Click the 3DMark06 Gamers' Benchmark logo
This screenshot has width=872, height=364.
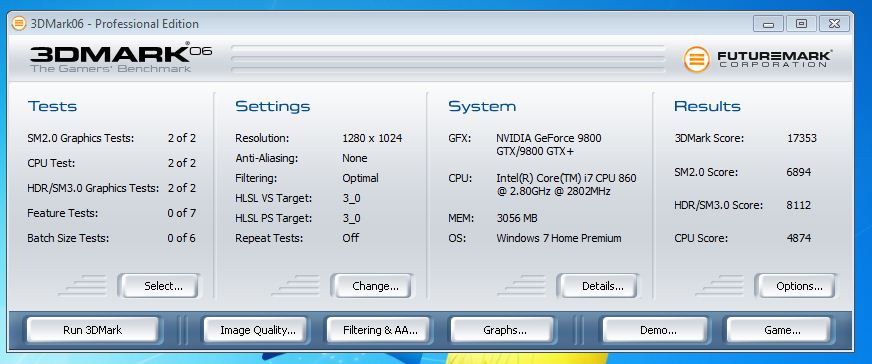click(121, 58)
